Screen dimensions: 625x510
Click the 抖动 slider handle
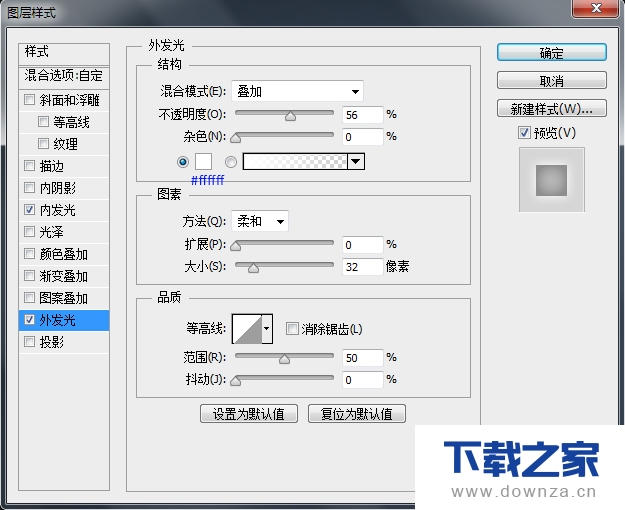coord(236,381)
